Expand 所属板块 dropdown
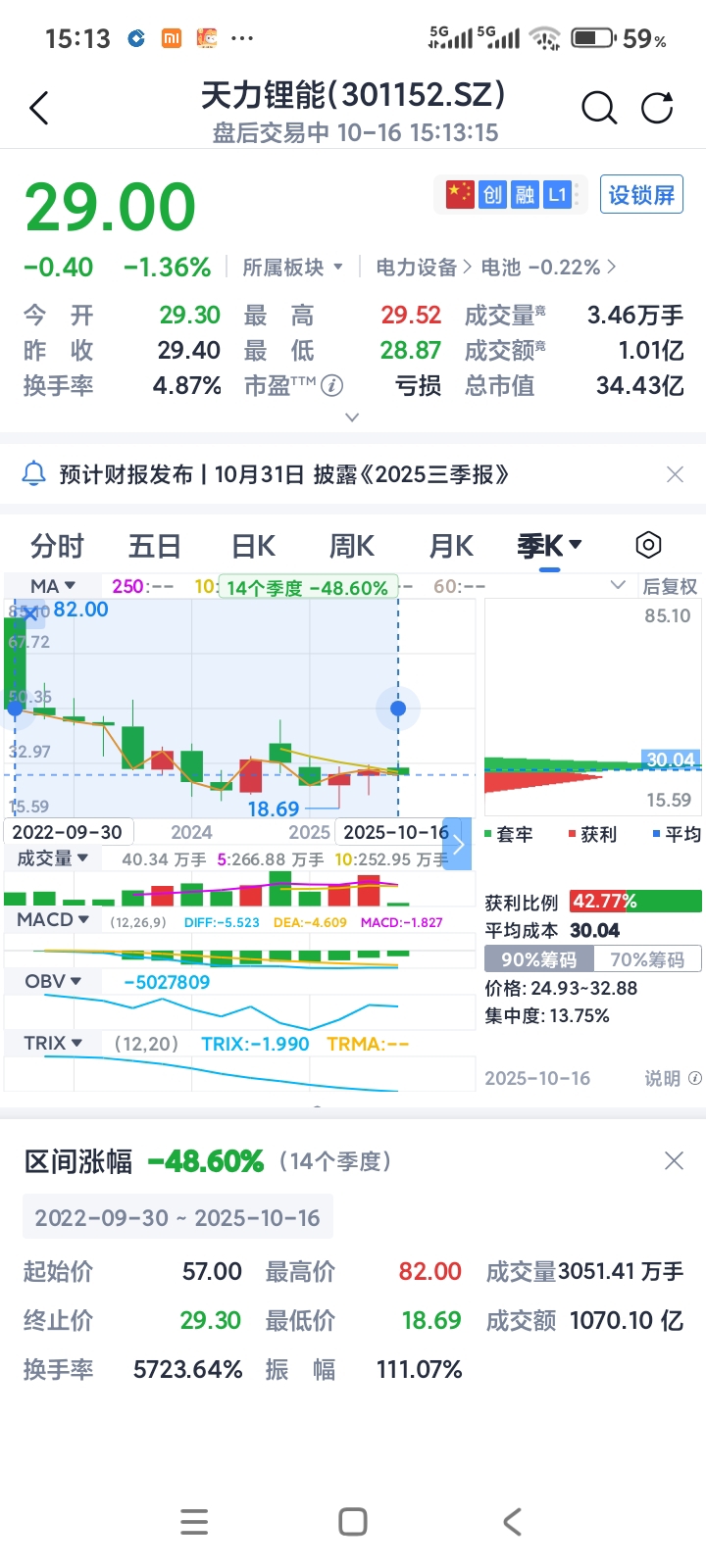 point(292,267)
